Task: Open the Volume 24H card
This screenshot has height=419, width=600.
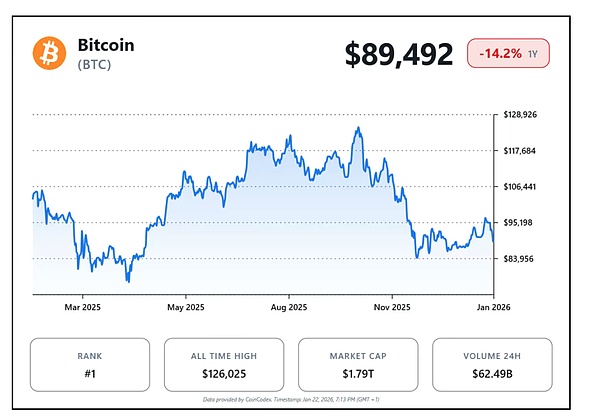Action: click(491, 365)
